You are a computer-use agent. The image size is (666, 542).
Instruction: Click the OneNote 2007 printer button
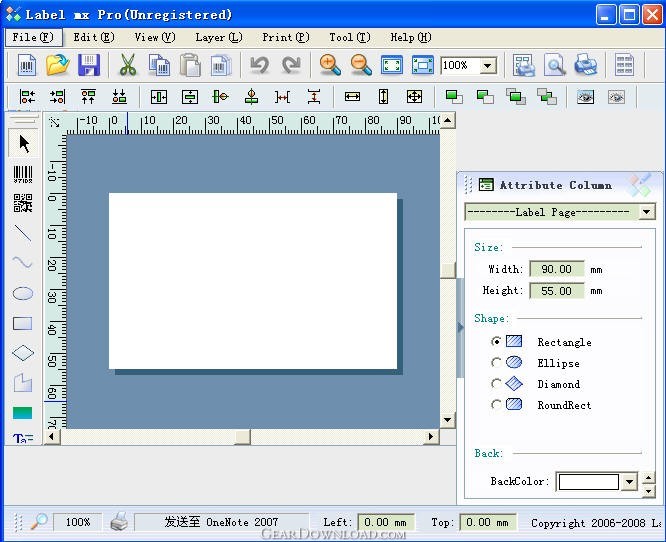pos(221,522)
